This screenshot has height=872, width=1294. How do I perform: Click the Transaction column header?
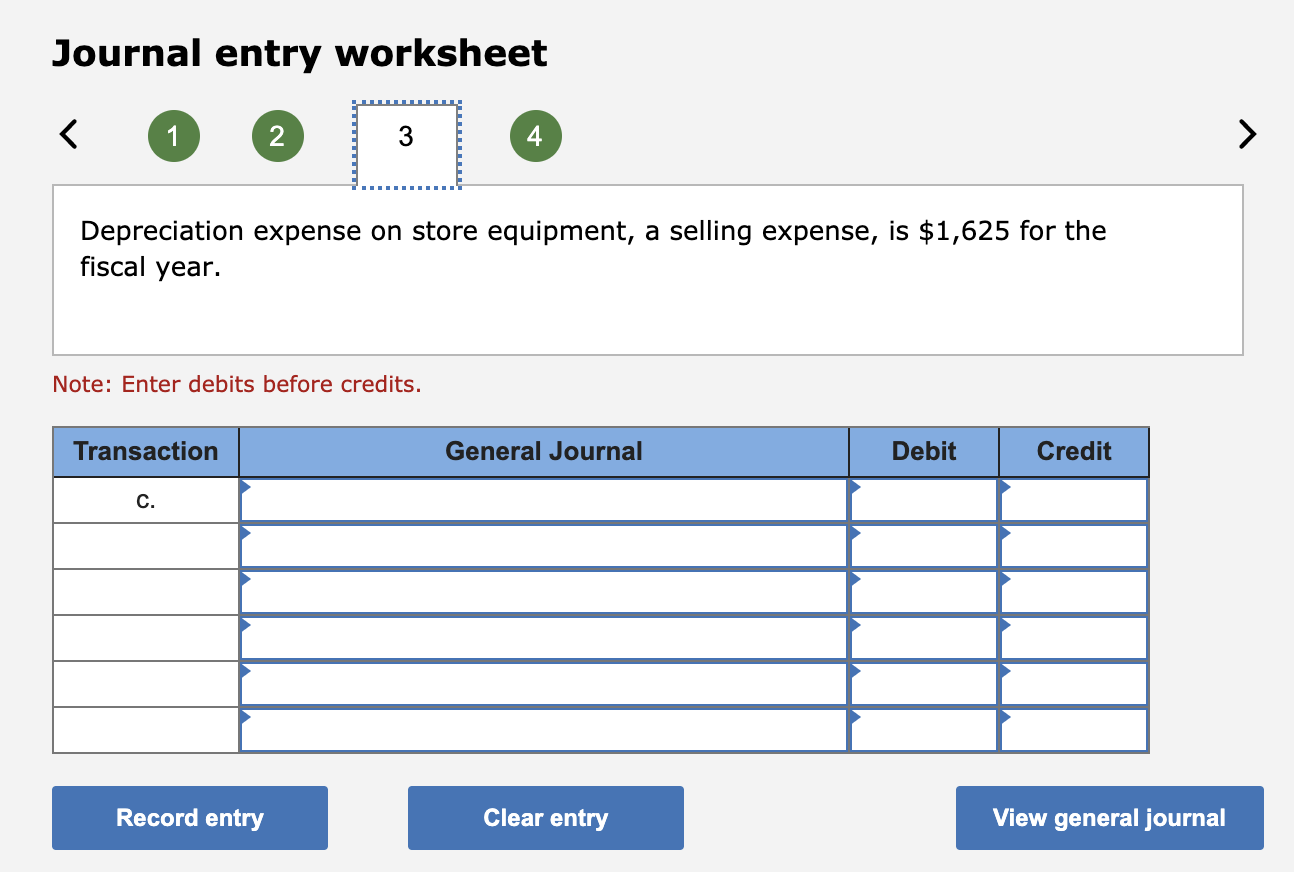146,452
